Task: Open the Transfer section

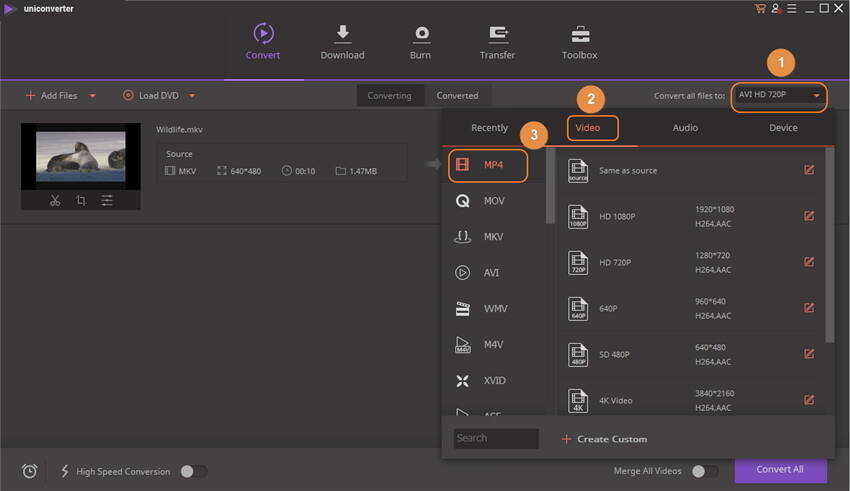Action: click(x=497, y=42)
